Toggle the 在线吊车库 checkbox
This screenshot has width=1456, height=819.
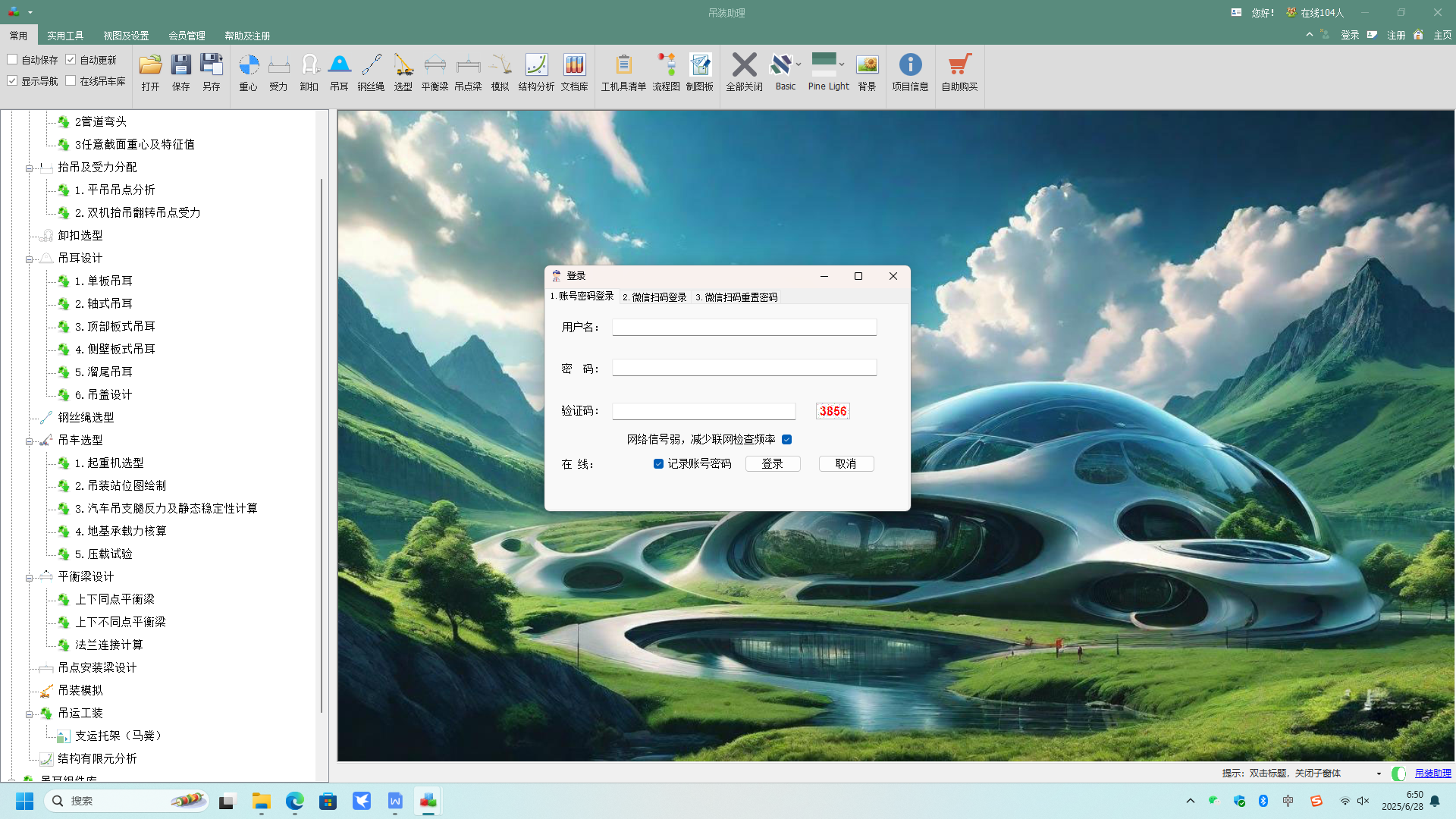[71, 80]
